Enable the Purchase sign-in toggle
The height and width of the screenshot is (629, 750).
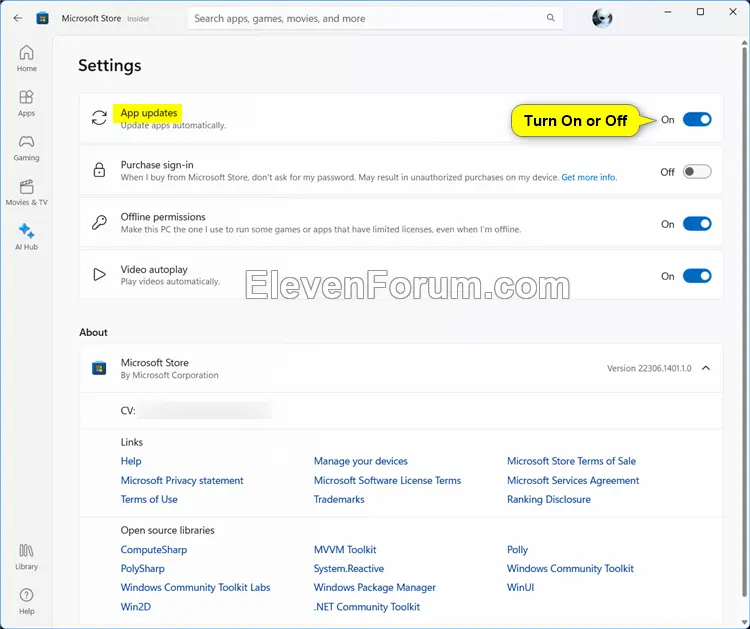tap(697, 172)
